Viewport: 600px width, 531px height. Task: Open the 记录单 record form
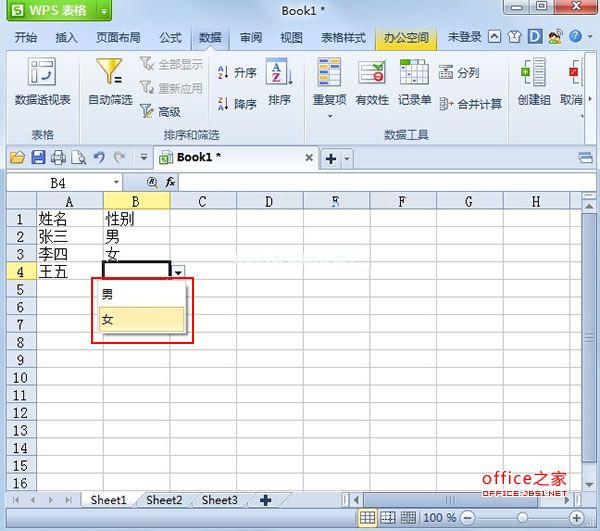[414, 82]
